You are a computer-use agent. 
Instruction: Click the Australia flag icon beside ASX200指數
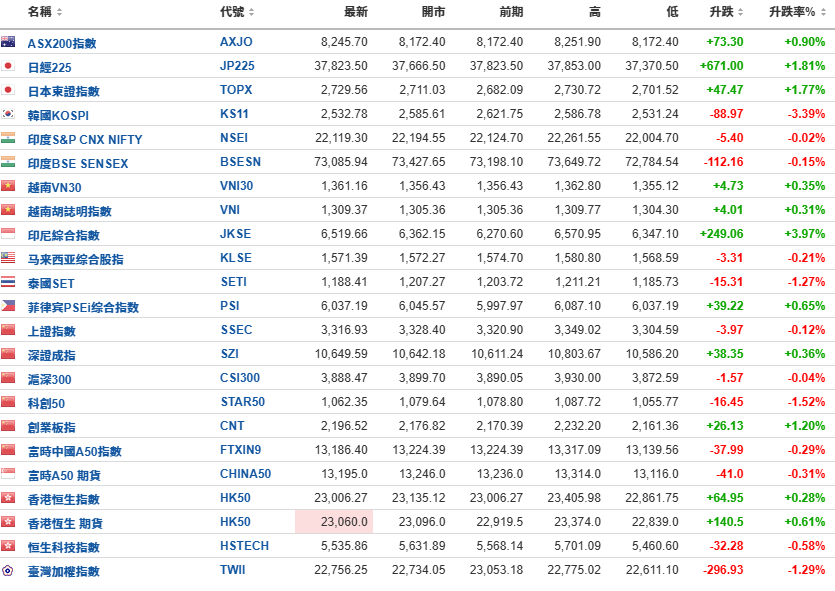pos(7,42)
